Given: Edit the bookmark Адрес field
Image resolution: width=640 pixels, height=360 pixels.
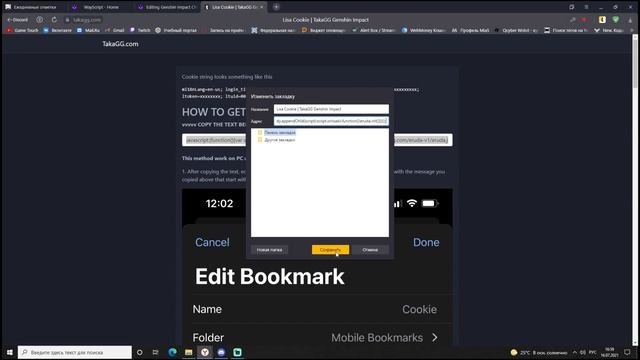Looking at the screenshot, I should tap(331, 121).
